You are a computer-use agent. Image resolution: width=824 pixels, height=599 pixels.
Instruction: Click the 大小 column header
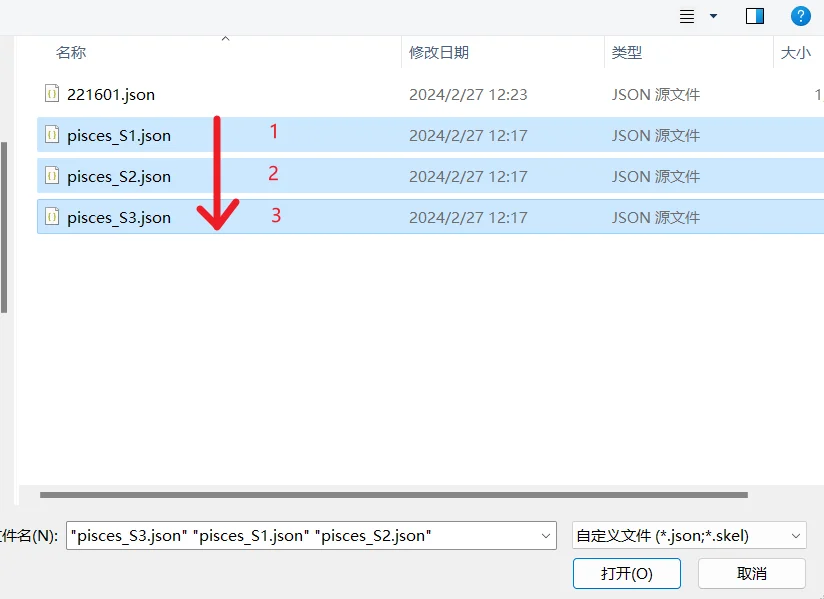coord(797,53)
